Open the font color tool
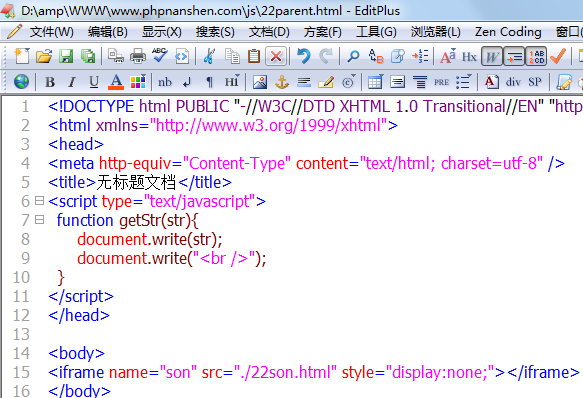 (x=116, y=82)
